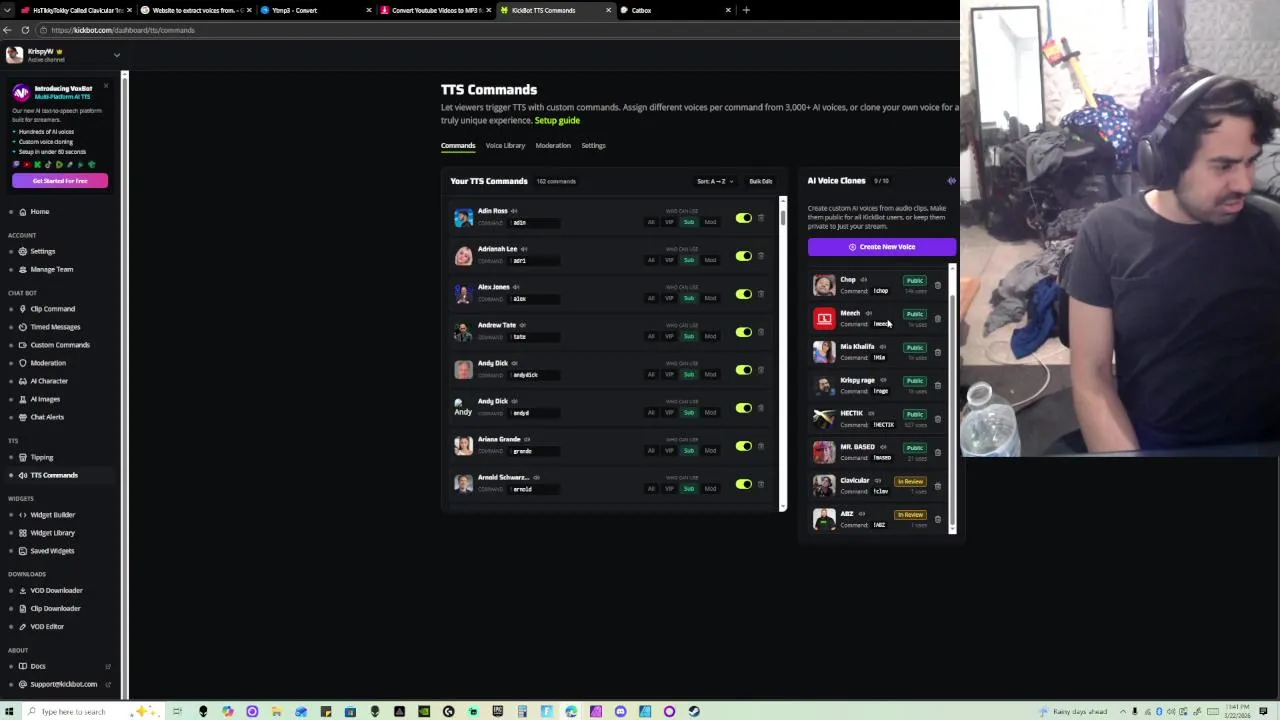
Task: Switch off the Arnold Schwarzenegger command
Action: (743, 484)
